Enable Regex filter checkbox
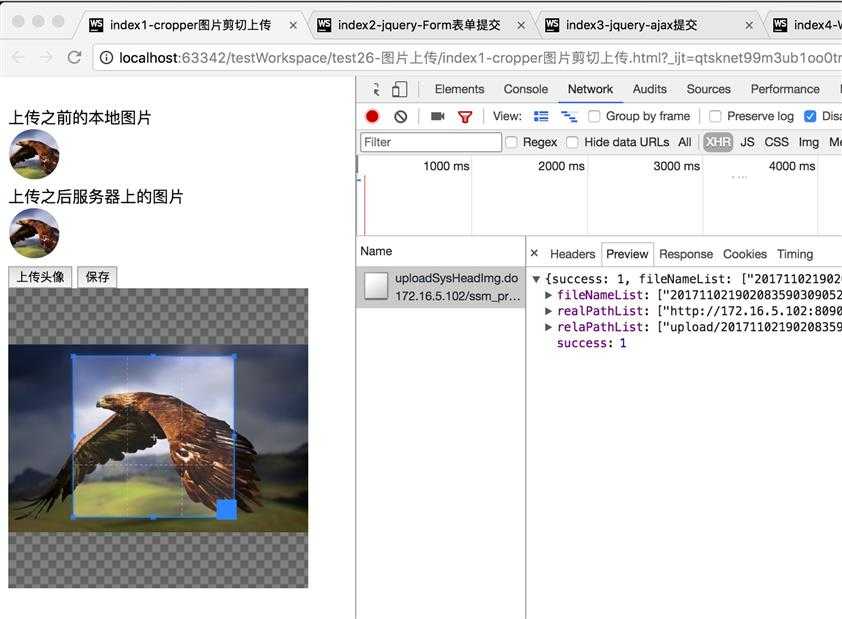The image size is (842, 619). pyautogui.click(x=511, y=142)
